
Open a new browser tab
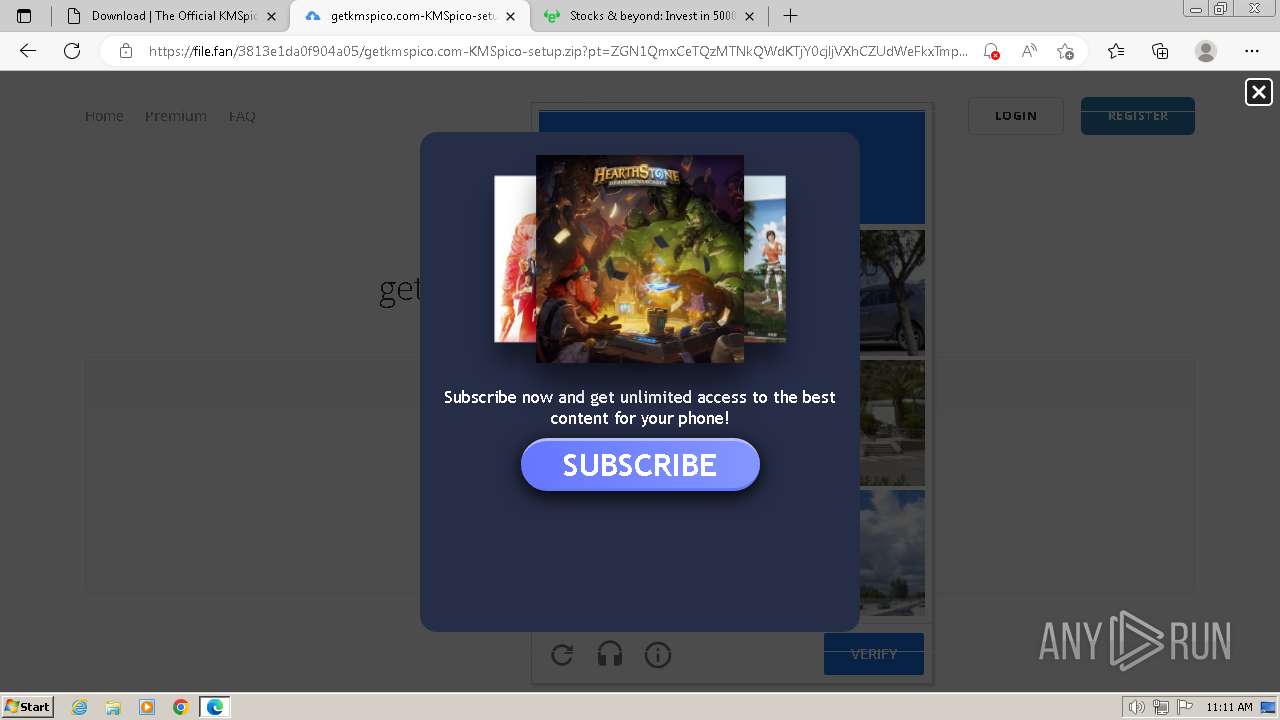click(x=790, y=16)
